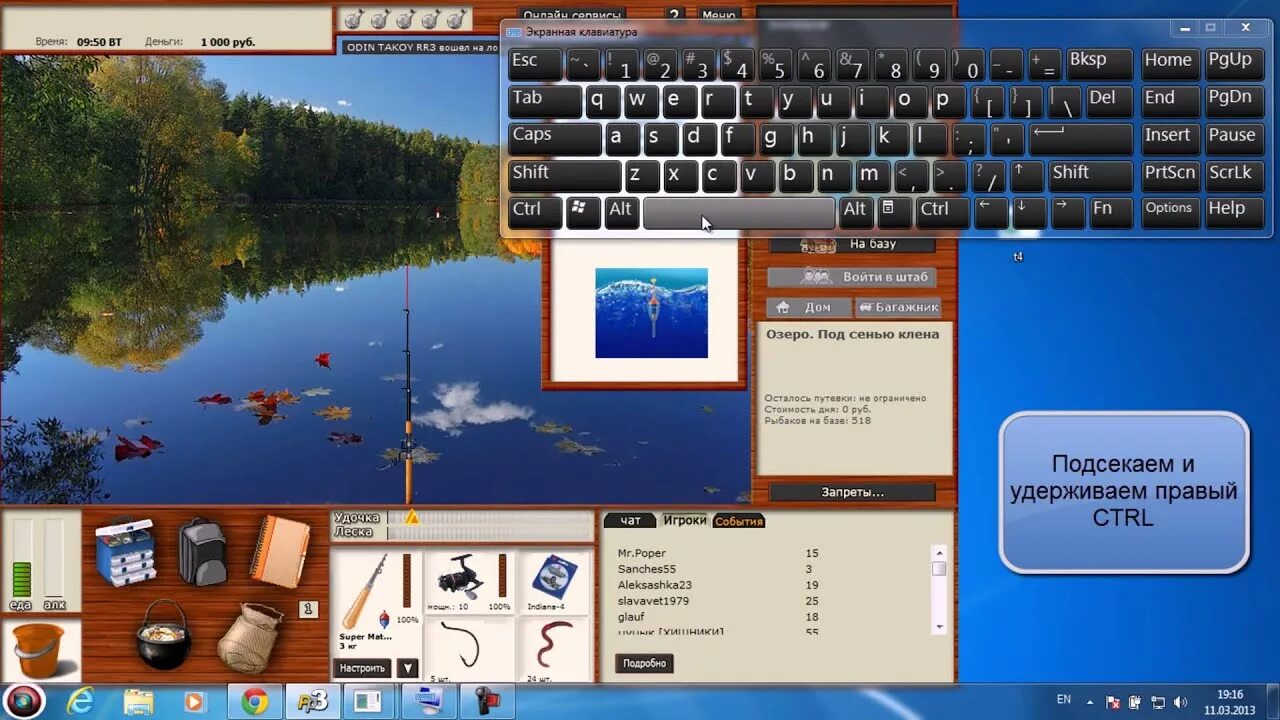
Task: Click the left Shift key on keyboard
Action: coord(564,175)
